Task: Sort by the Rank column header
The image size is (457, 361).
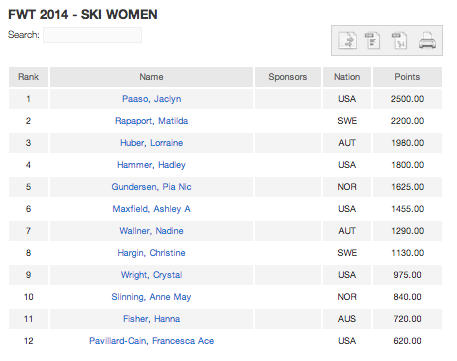Action: [x=28, y=77]
